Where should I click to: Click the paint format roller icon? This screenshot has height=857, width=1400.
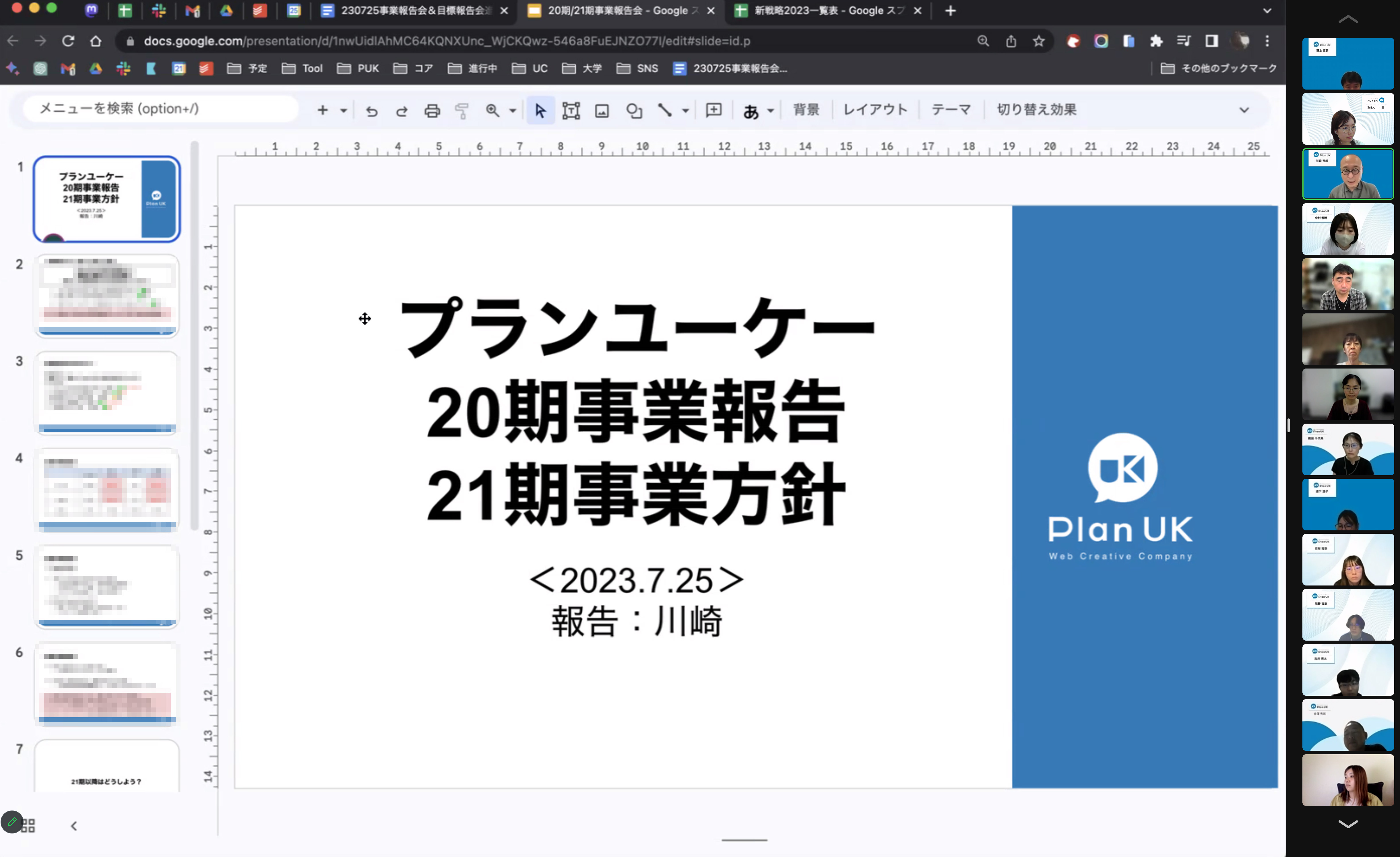point(462,110)
